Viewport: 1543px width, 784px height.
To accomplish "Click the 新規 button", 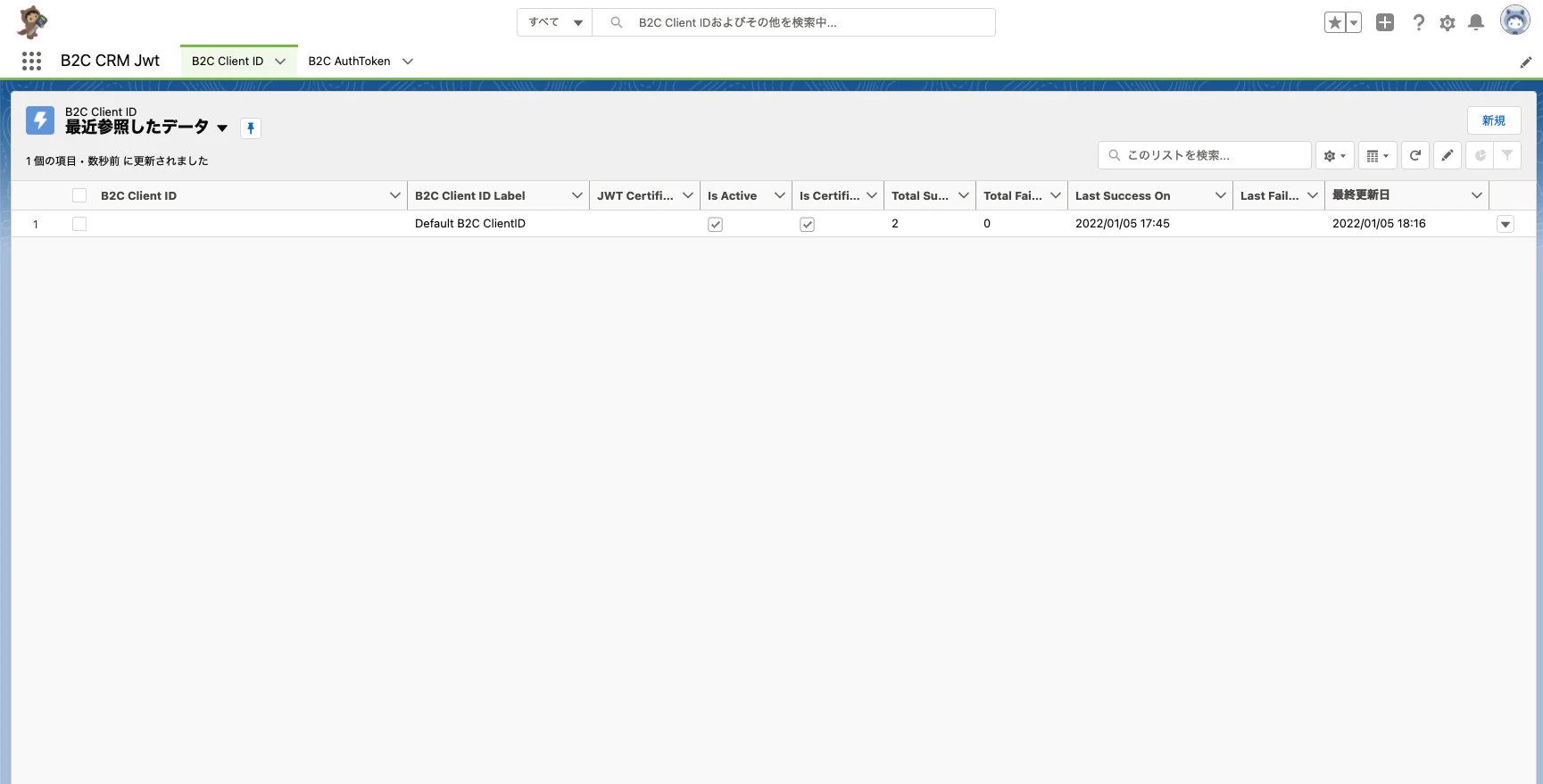I will point(1494,120).
